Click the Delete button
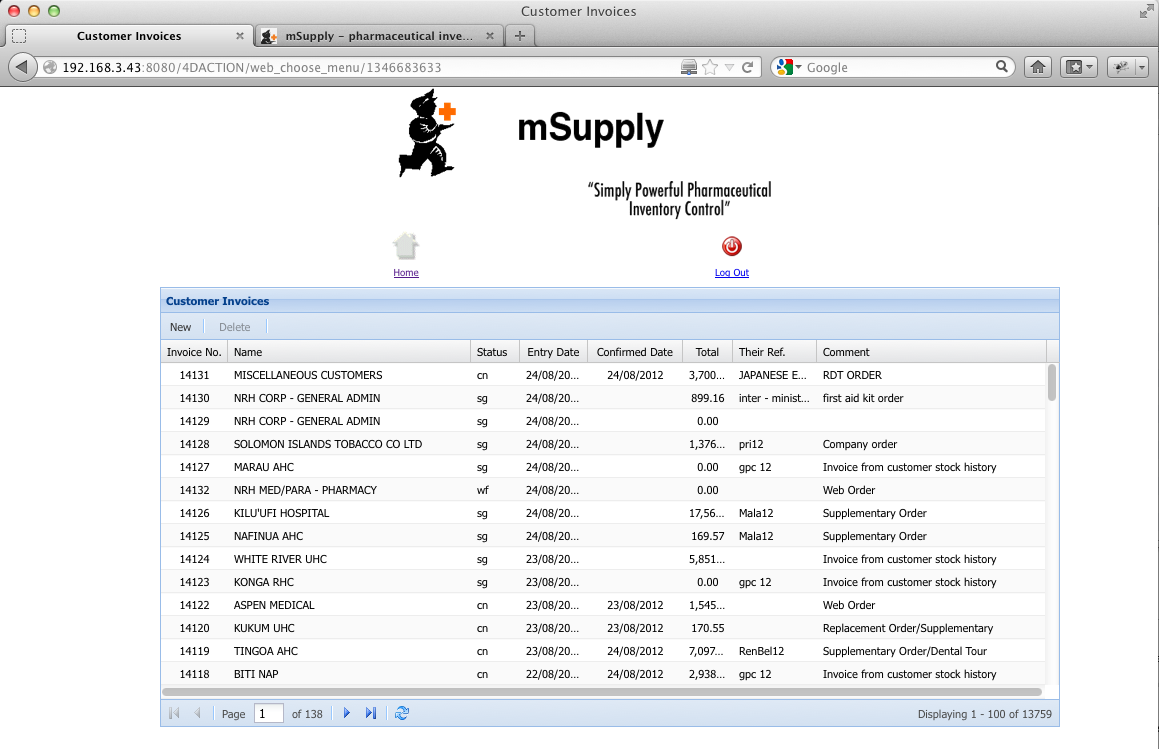Screen dimensions: 1159x749 [234, 327]
